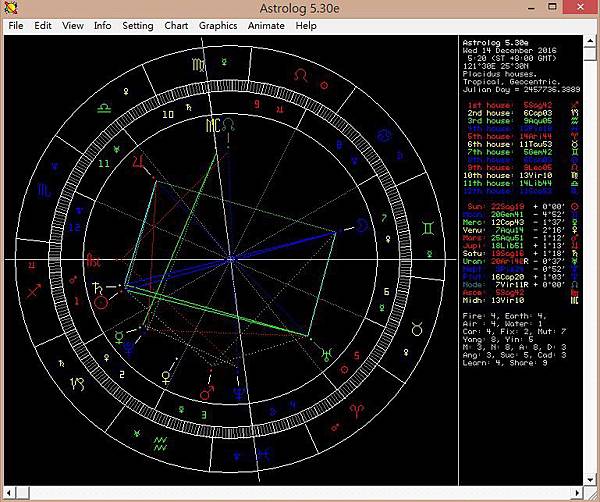Click house number 11 in the wheel
This screenshot has width=600, height=502.
[x=104, y=164]
